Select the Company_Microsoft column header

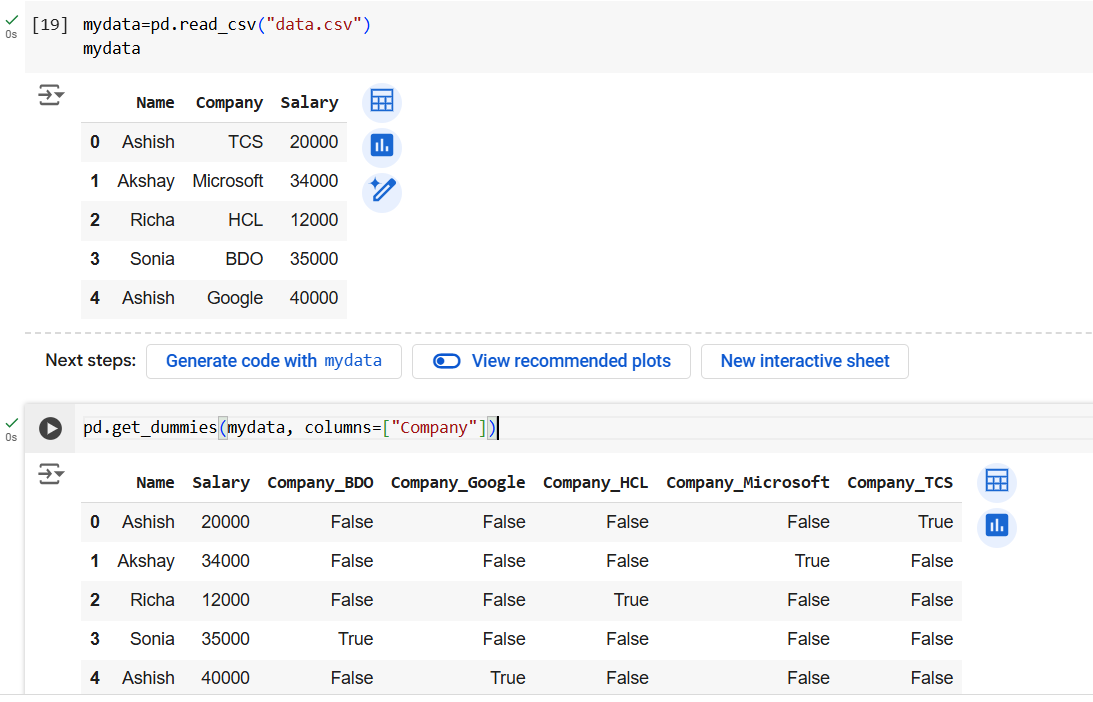tap(747, 482)
